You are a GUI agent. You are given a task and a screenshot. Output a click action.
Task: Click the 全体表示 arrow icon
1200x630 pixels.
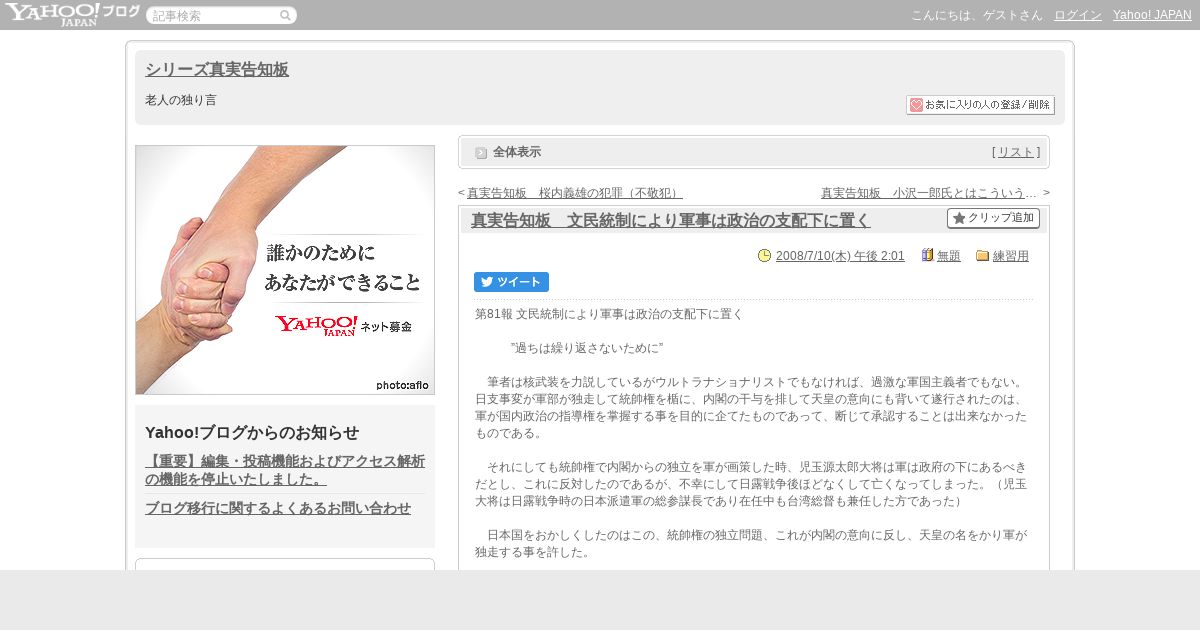pyautogui.click(x=481, y=153)
